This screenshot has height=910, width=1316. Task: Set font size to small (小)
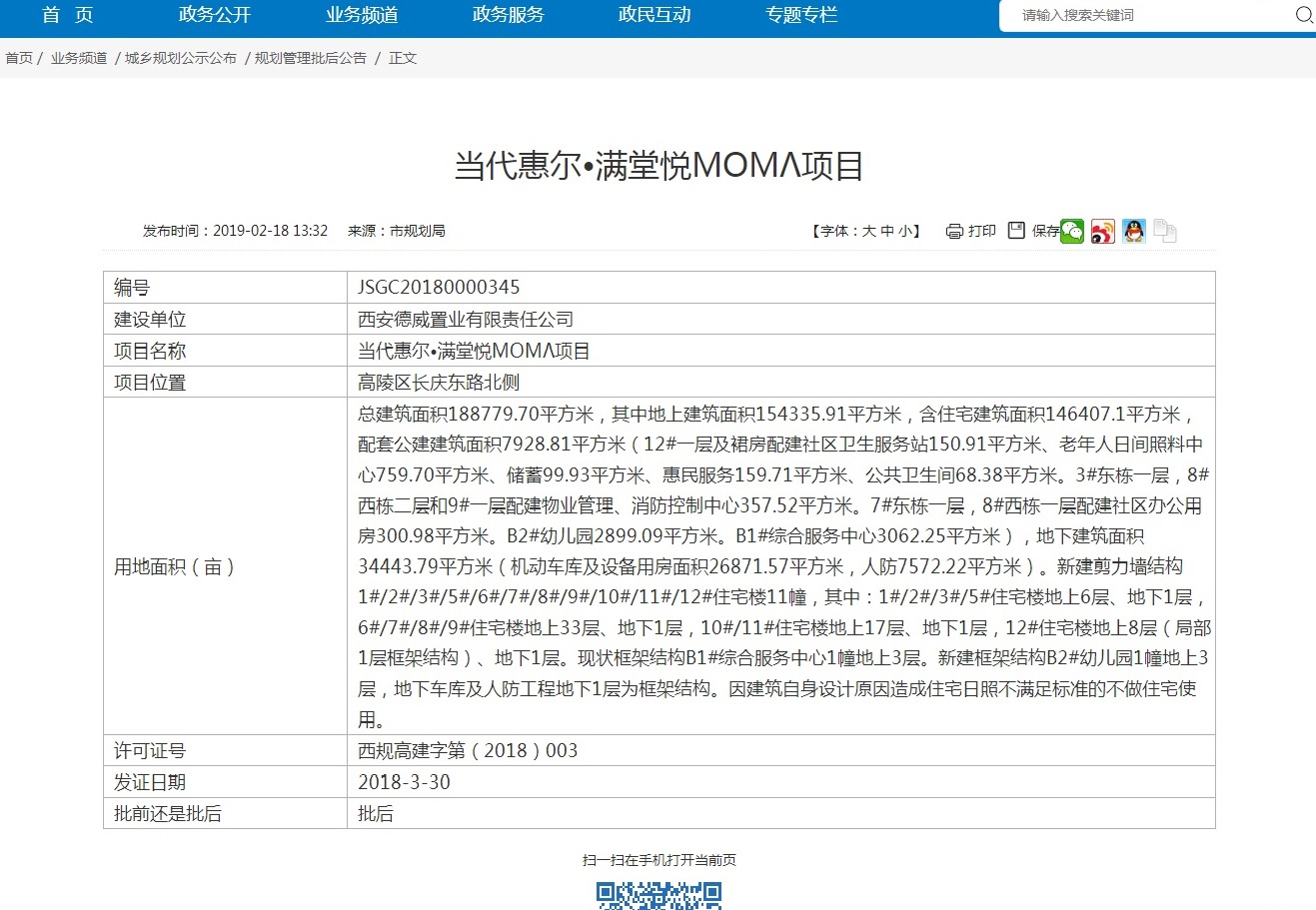[904, 232]
